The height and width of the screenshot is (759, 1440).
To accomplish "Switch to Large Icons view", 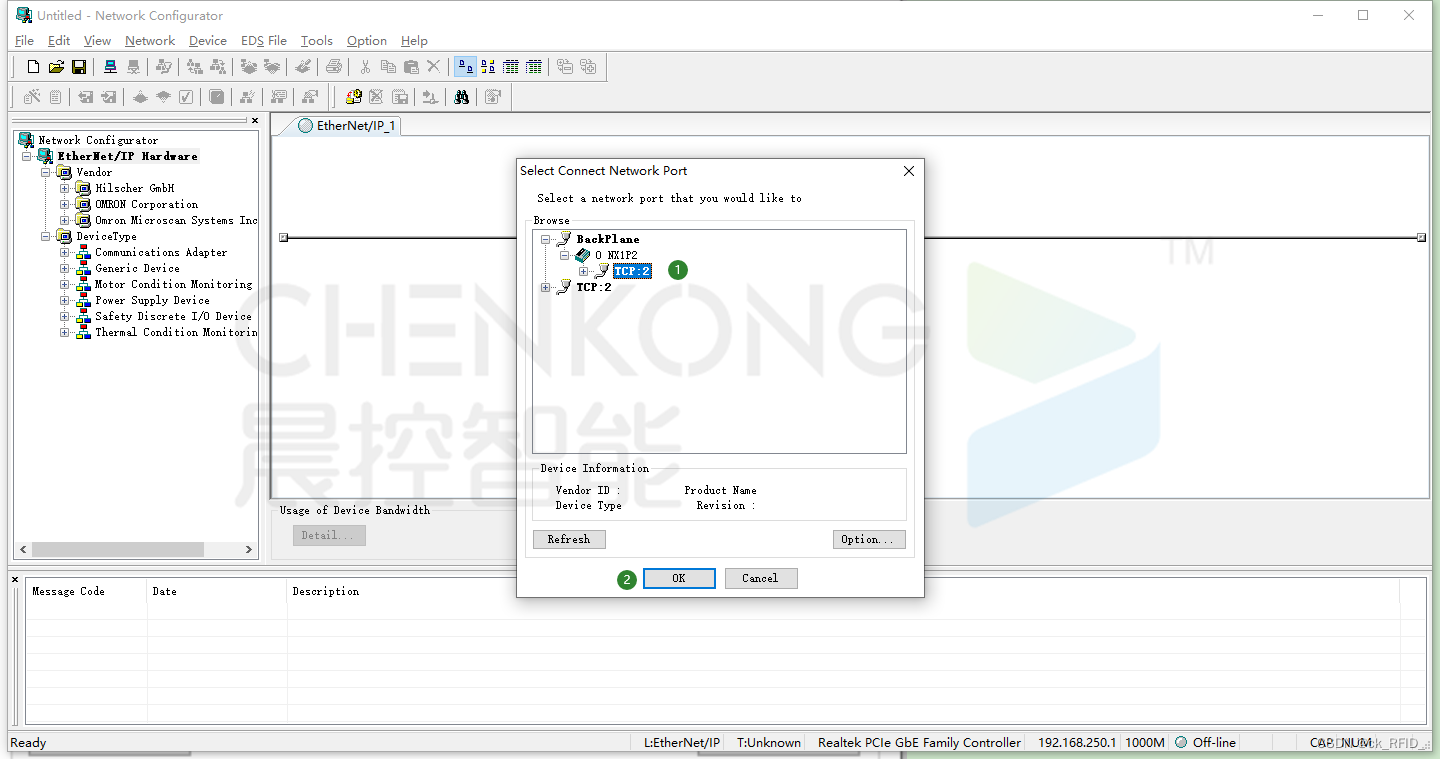I will click(465, 67).
